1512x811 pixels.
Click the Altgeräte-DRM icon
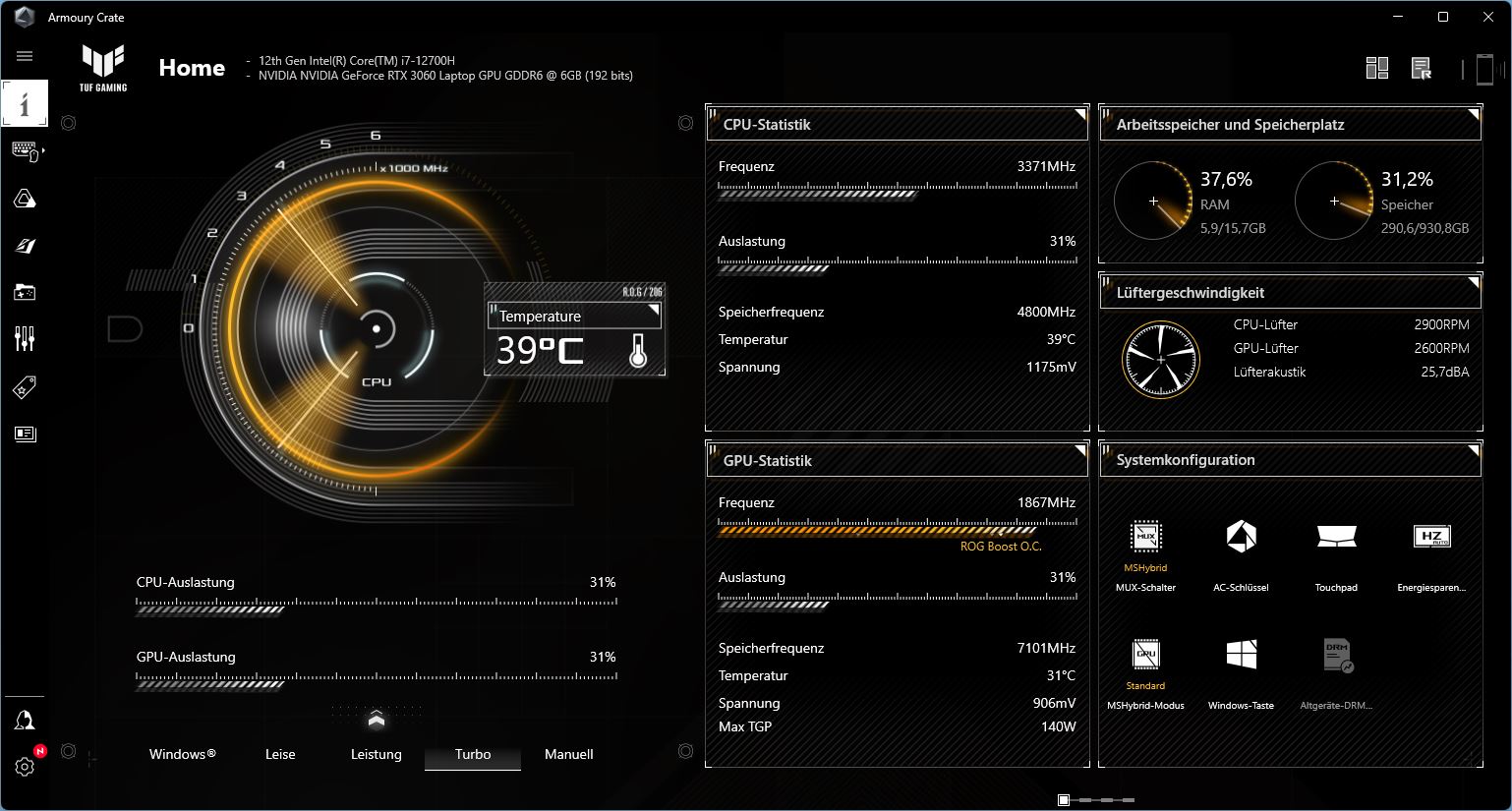pyautogui.click(x=1336, y=655)
